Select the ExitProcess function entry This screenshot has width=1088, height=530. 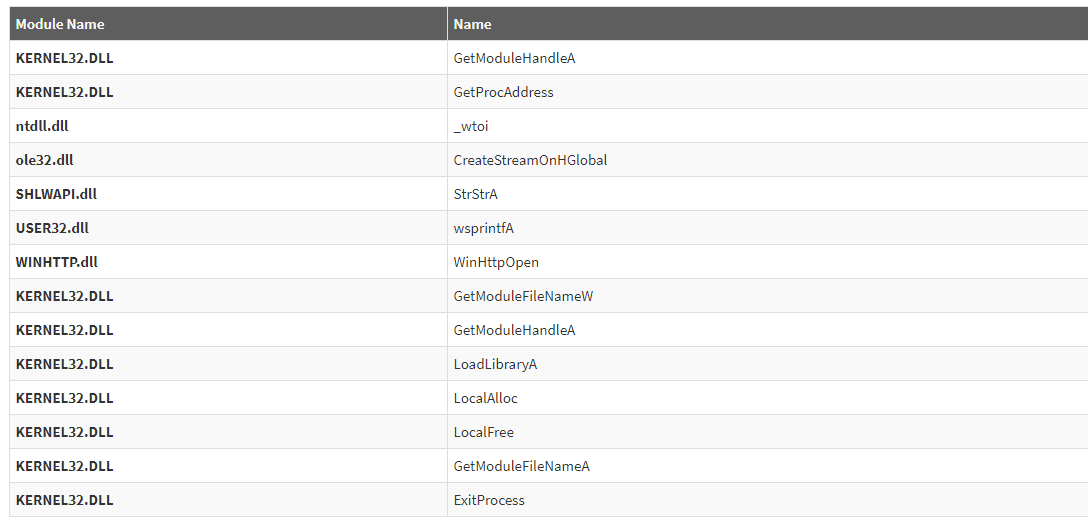tap(489, 500)
